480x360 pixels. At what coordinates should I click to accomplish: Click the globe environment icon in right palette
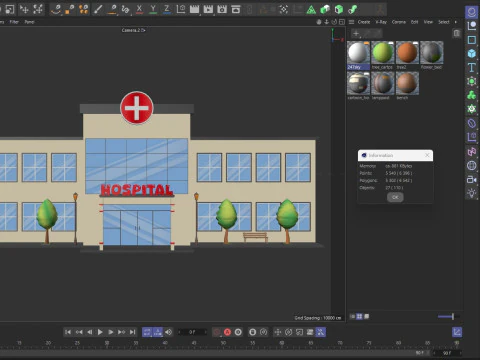471,165
